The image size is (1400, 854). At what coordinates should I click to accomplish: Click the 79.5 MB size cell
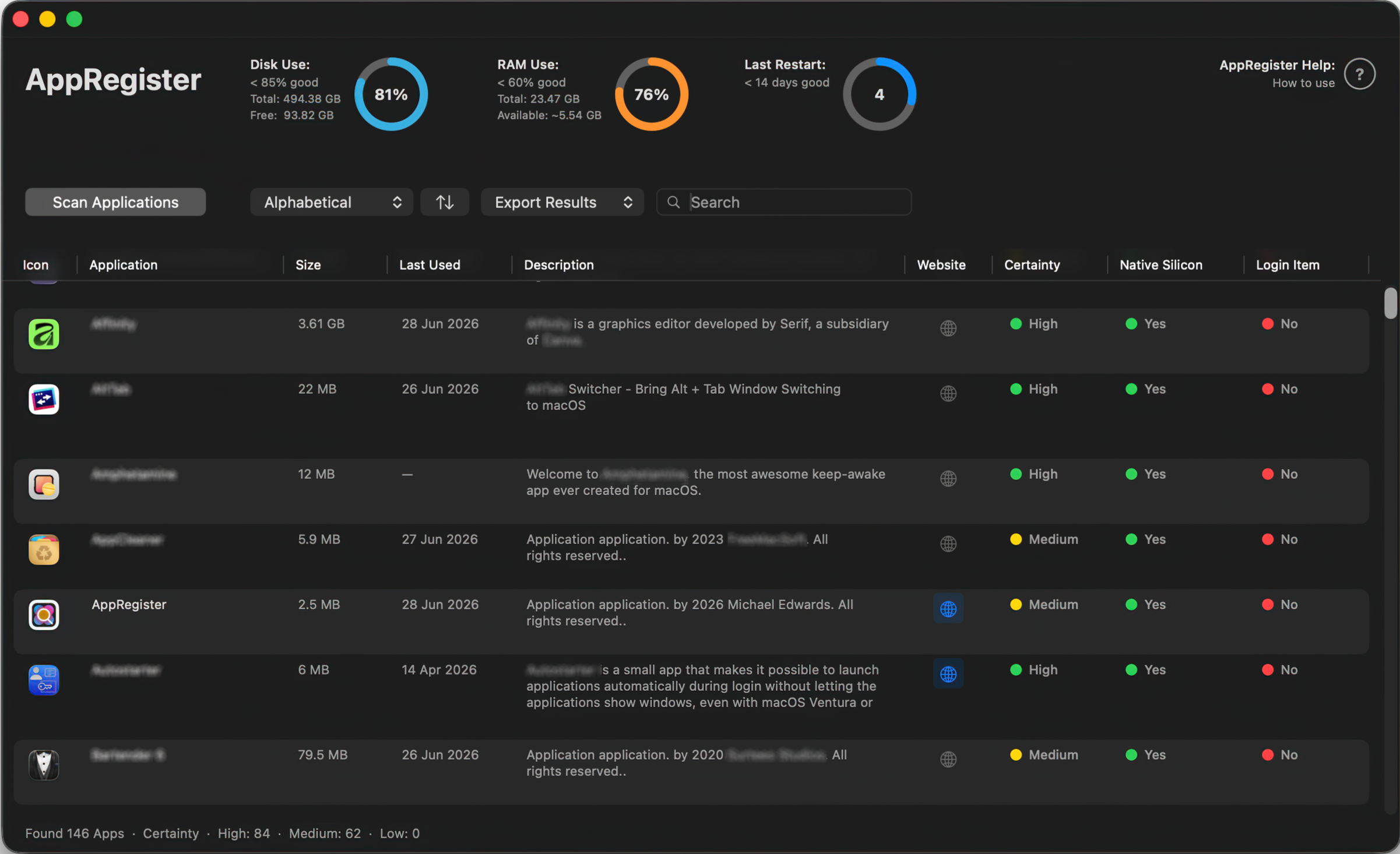(x=323, y=754)
